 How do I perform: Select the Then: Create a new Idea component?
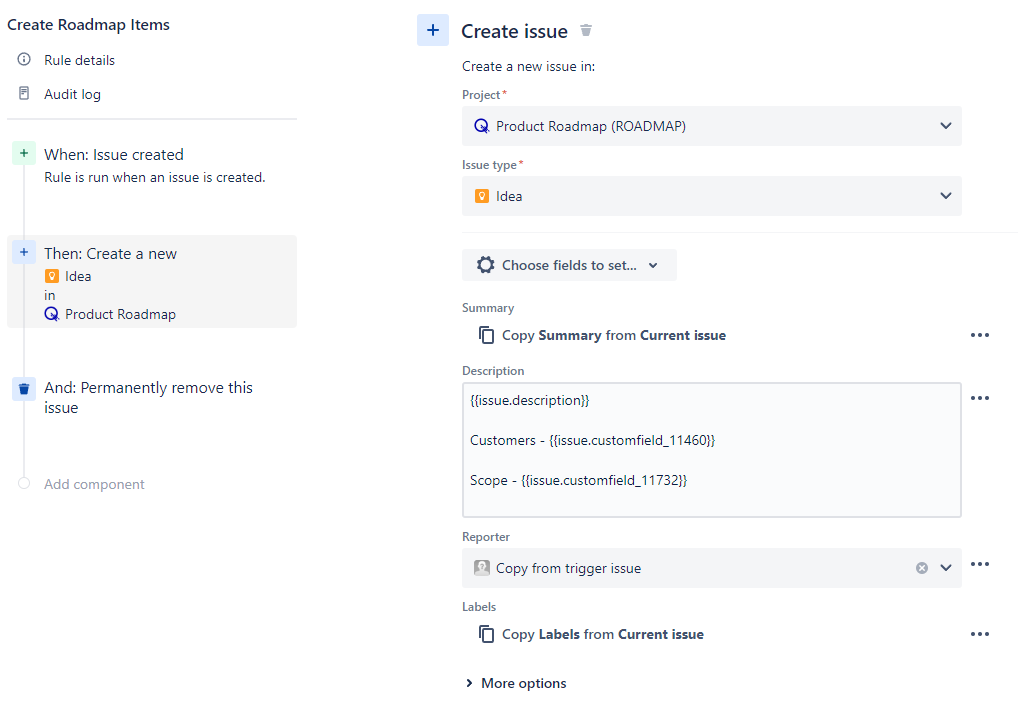click(x=150, y=282)
